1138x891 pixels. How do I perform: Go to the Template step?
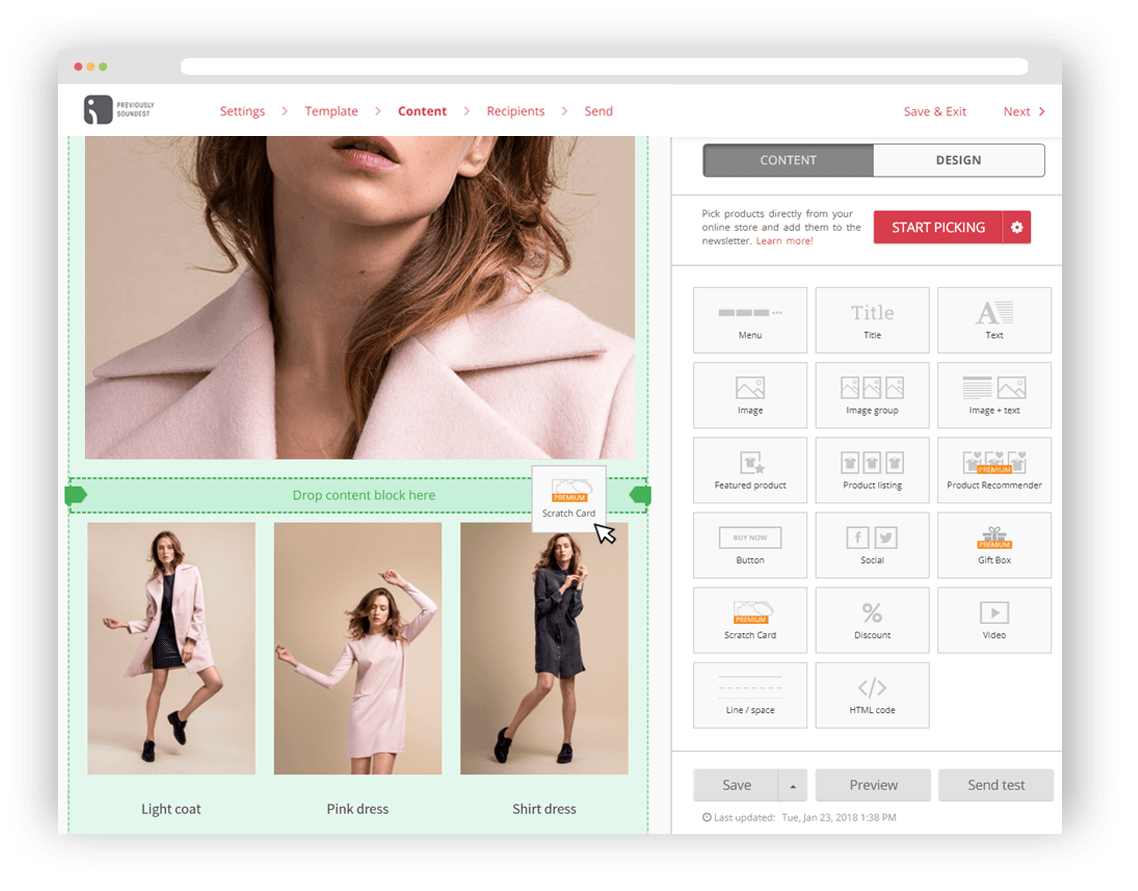coord(331,111)
